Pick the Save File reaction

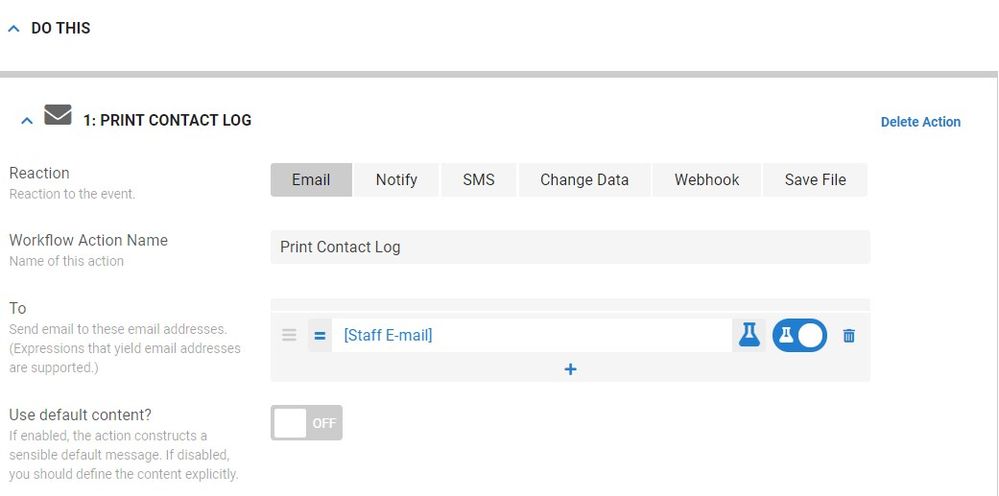tap(815, 180)
